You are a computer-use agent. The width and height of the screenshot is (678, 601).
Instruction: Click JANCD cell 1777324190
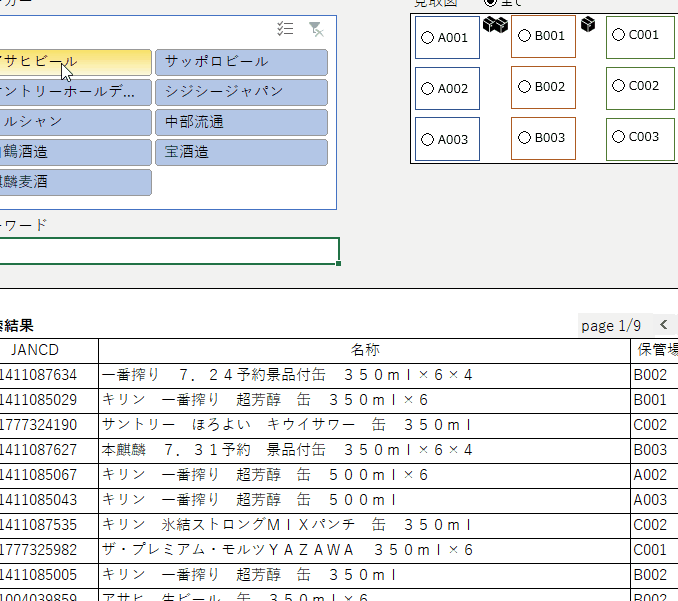tap(49, 425)
